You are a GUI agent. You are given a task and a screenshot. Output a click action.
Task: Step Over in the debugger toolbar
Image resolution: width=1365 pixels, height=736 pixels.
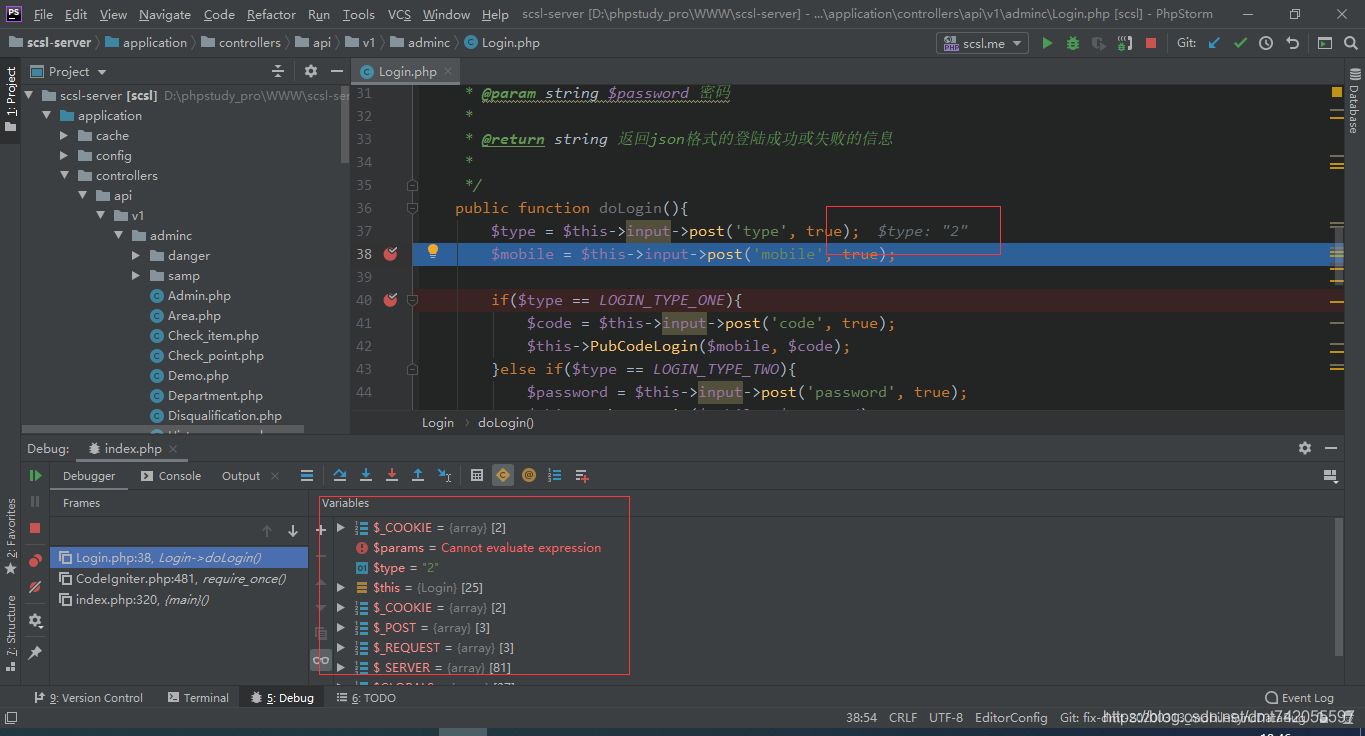(340, 476)
